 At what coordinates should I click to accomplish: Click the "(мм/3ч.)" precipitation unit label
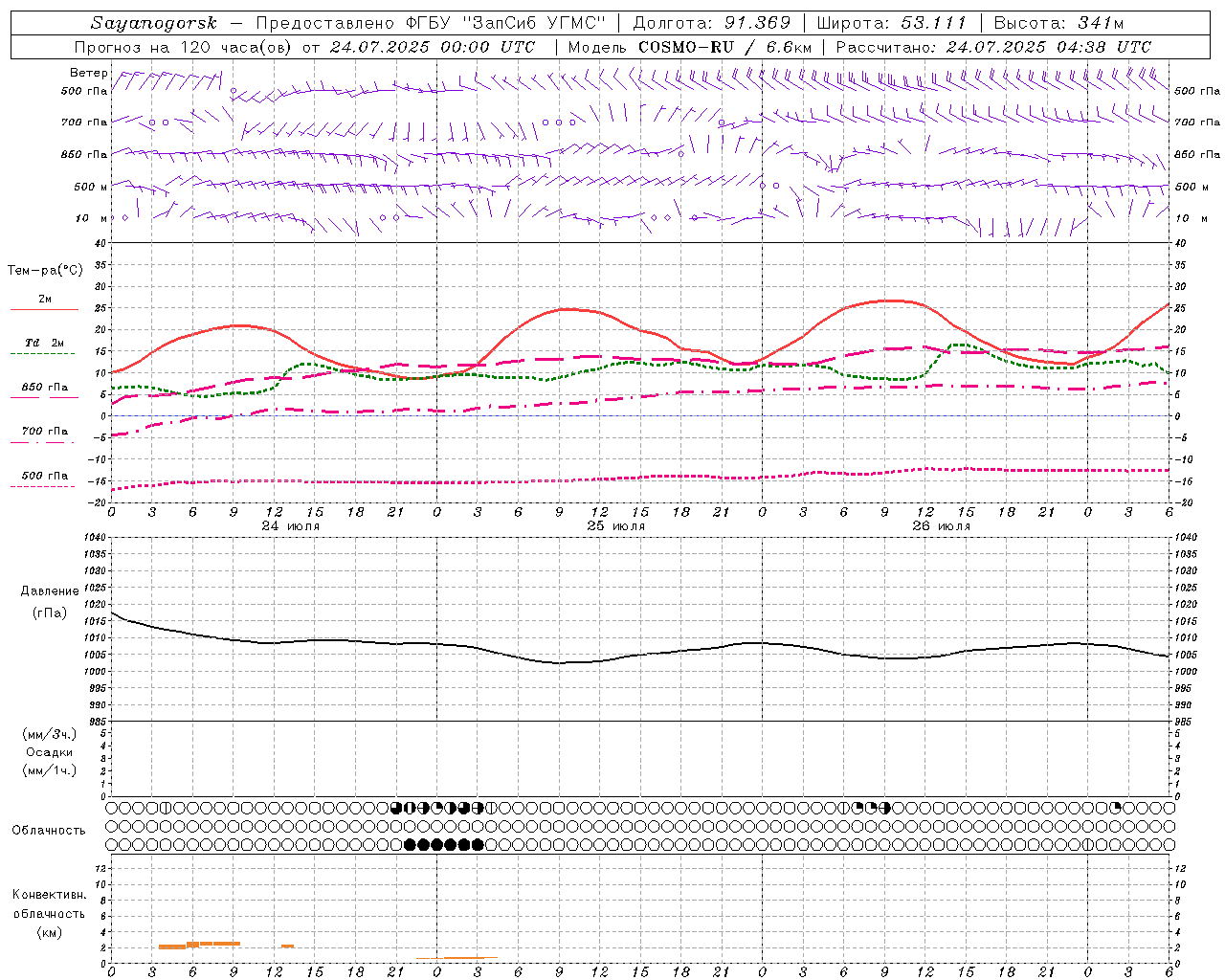pos(50,734)
